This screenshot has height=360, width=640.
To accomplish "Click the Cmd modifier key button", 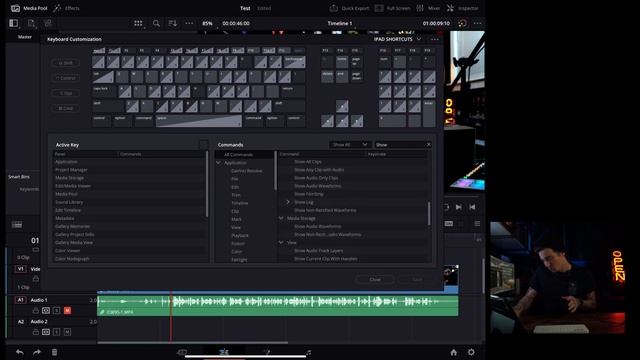I will [66, 108].
